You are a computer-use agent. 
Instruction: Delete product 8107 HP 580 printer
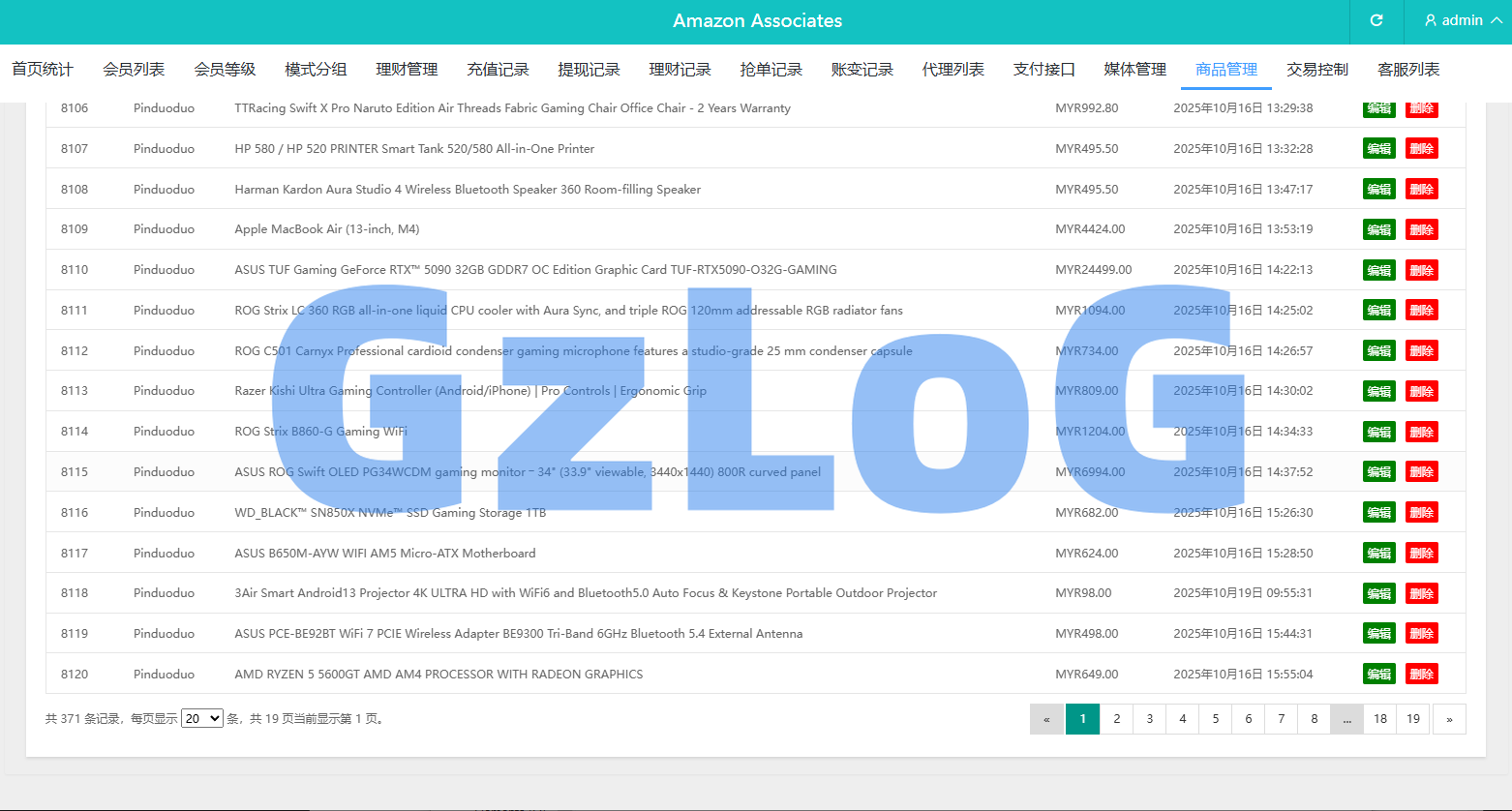tap(1421, 149)
